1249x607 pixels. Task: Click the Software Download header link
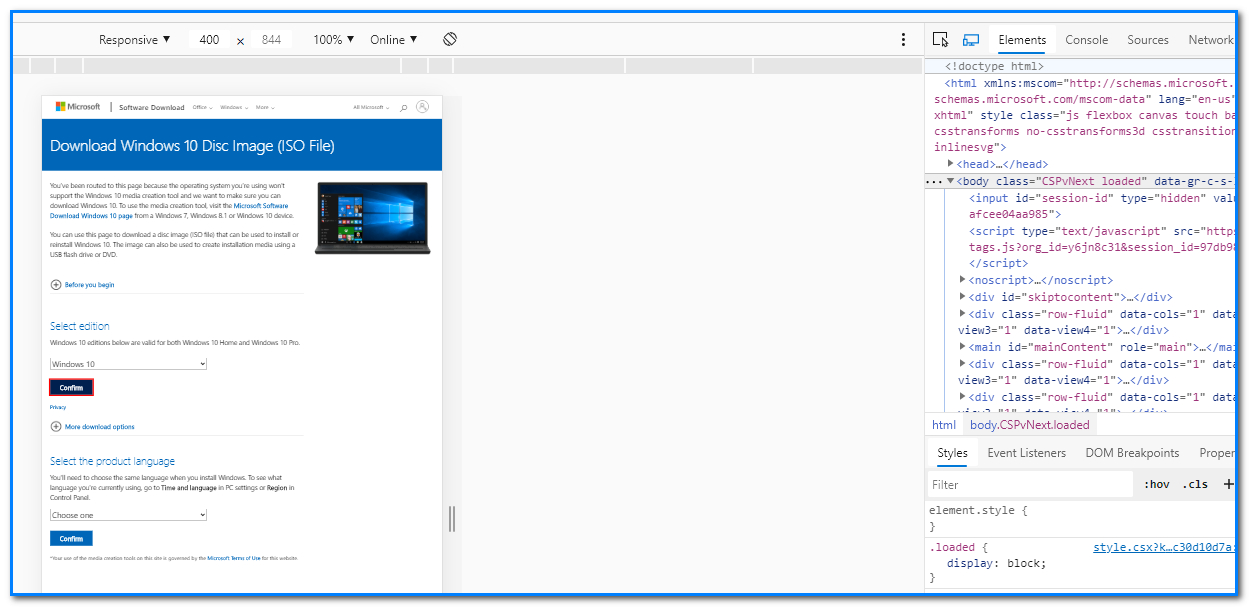click(152, 107)
